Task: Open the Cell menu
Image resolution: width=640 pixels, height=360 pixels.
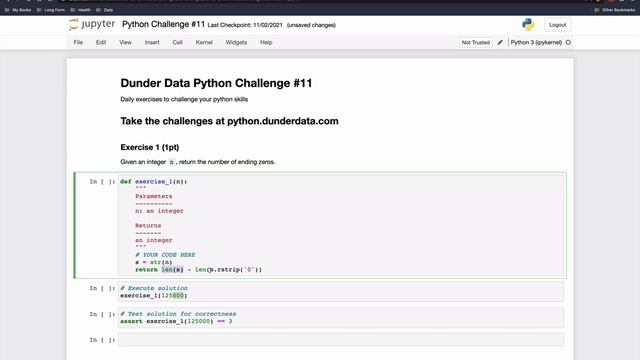Action: click(177, 42)
